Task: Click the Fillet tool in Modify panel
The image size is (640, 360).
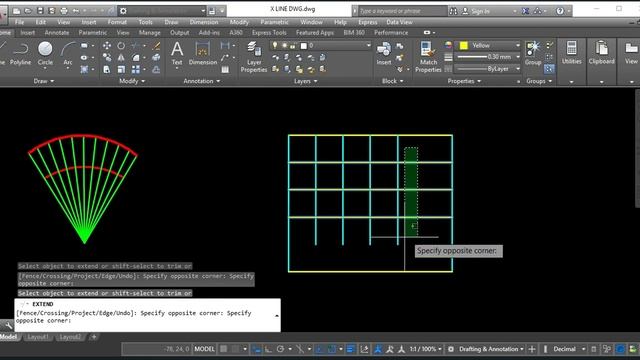Action: point(136,58)
